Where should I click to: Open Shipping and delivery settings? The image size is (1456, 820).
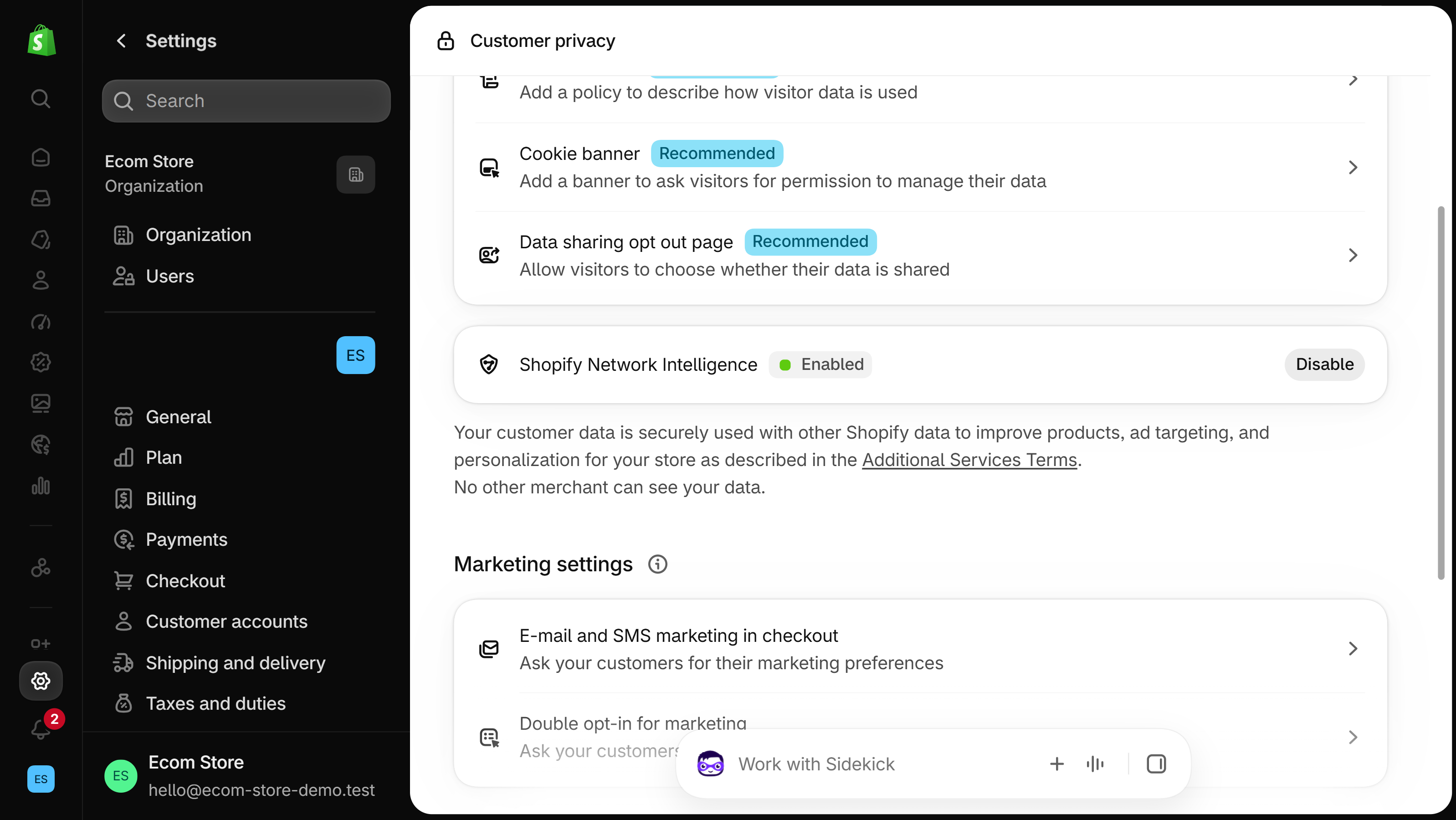coord(240,663)
